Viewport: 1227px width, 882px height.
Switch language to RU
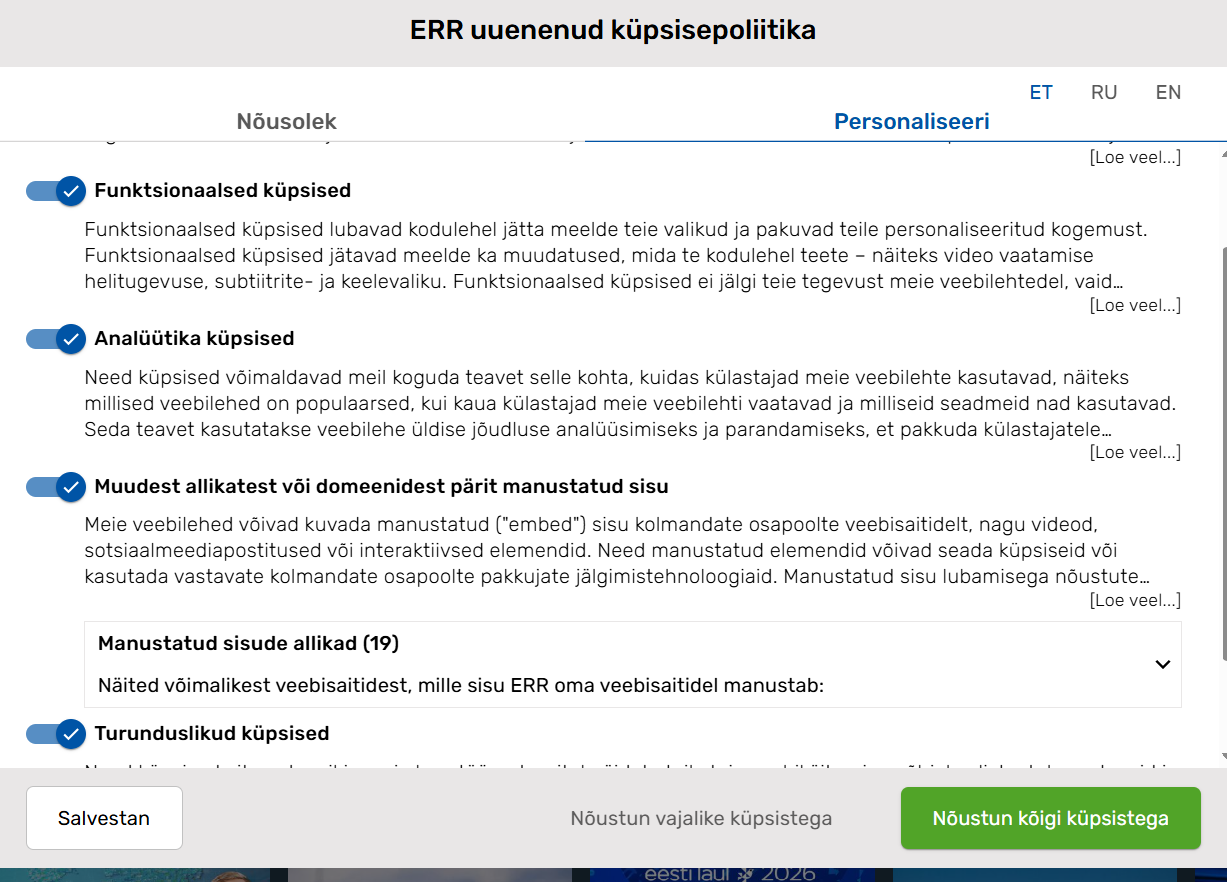tap(1104, 93)
